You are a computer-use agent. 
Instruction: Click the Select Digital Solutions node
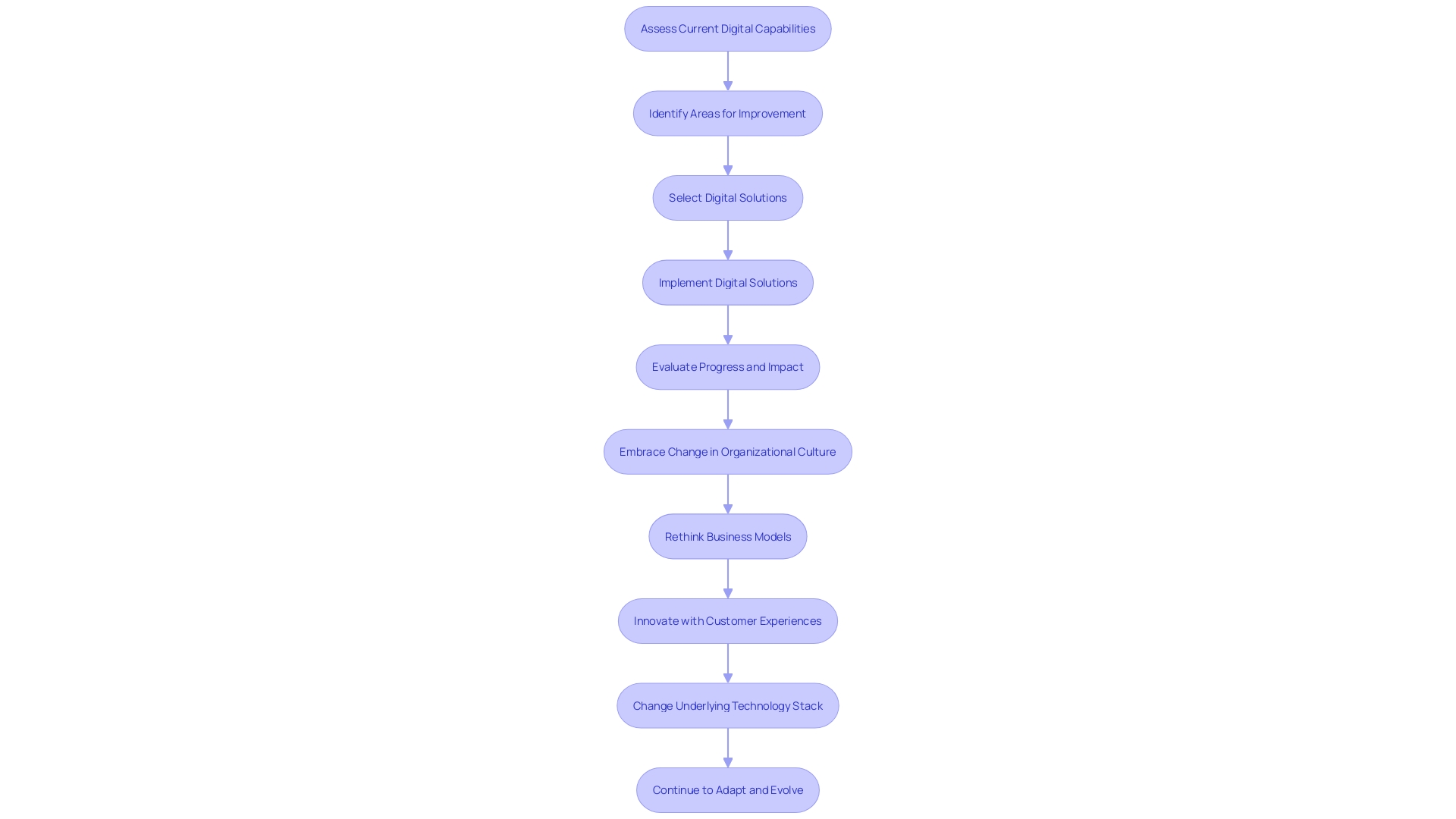(728, 197)
